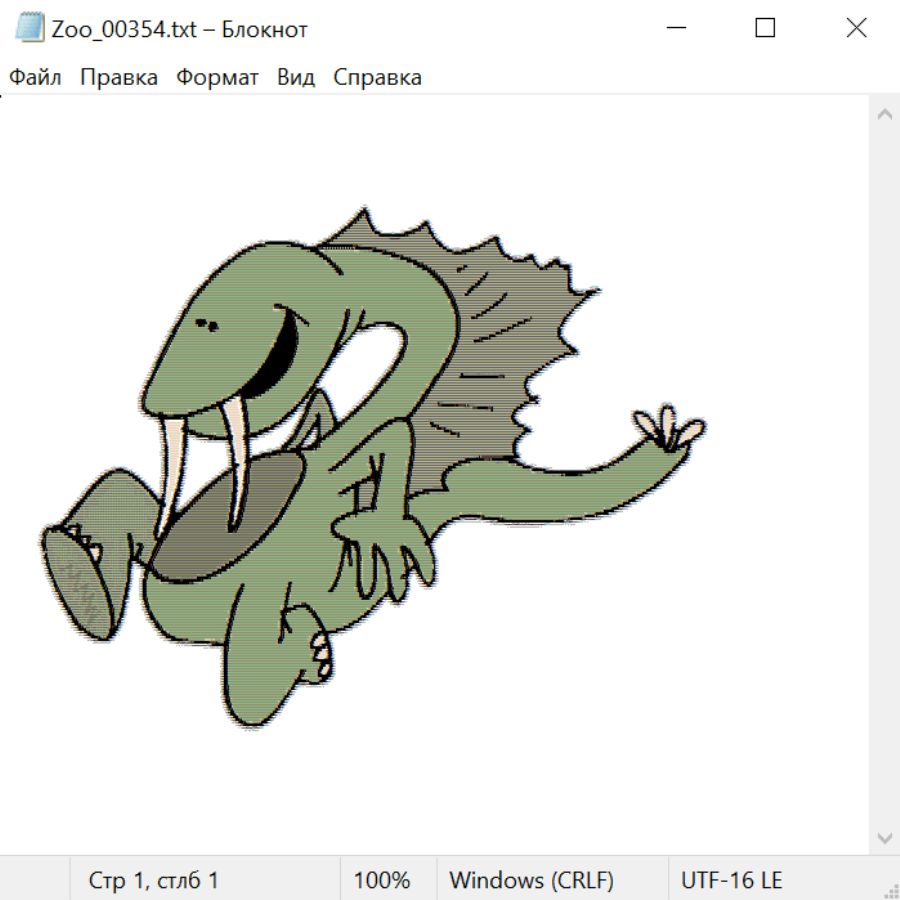Click the Notepad icon in title bar
900x900 pixels.
[30, 29]
